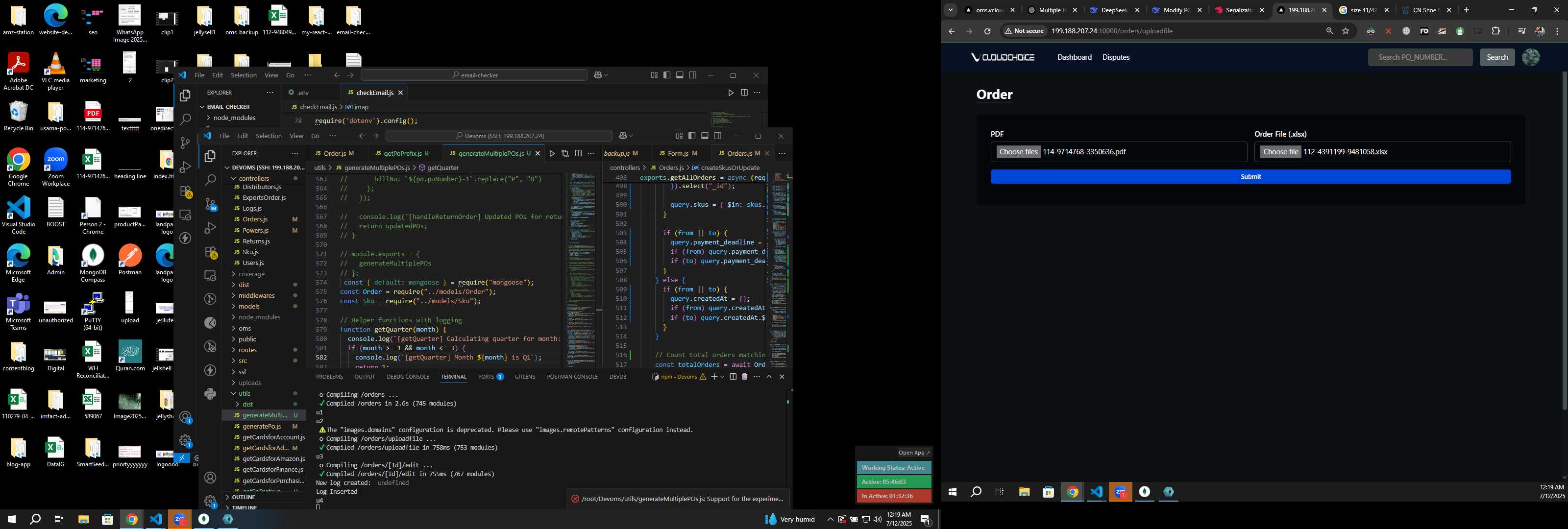Expand the OUTLINE section

pyautogui.click(x=244, y=497)
